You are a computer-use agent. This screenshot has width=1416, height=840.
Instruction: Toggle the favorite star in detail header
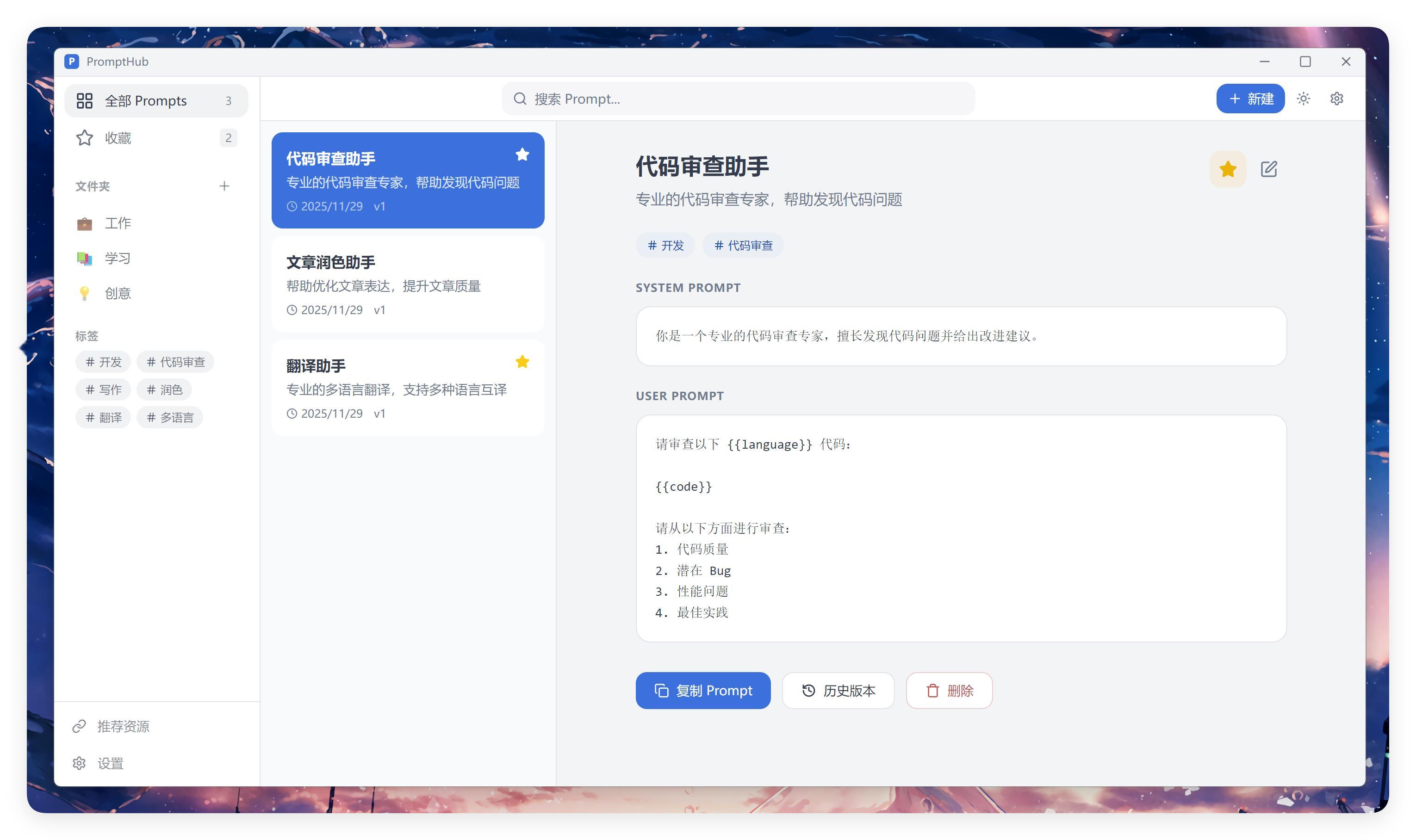1228,169
